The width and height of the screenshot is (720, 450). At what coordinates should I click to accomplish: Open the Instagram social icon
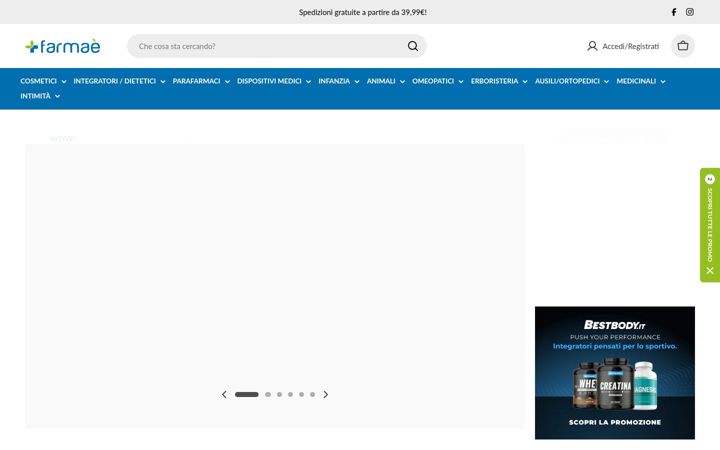(690, 12)
